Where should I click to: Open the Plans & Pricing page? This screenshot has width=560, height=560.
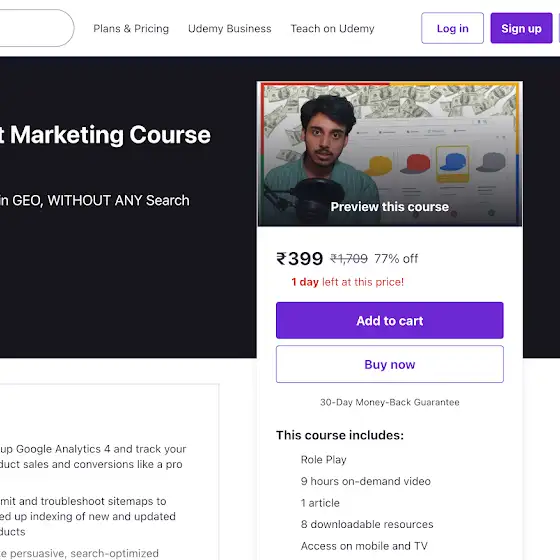tap(131, 29)
